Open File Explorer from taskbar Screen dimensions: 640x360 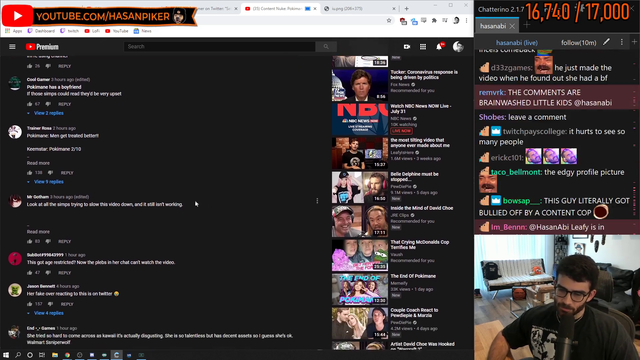pos(55,355)
